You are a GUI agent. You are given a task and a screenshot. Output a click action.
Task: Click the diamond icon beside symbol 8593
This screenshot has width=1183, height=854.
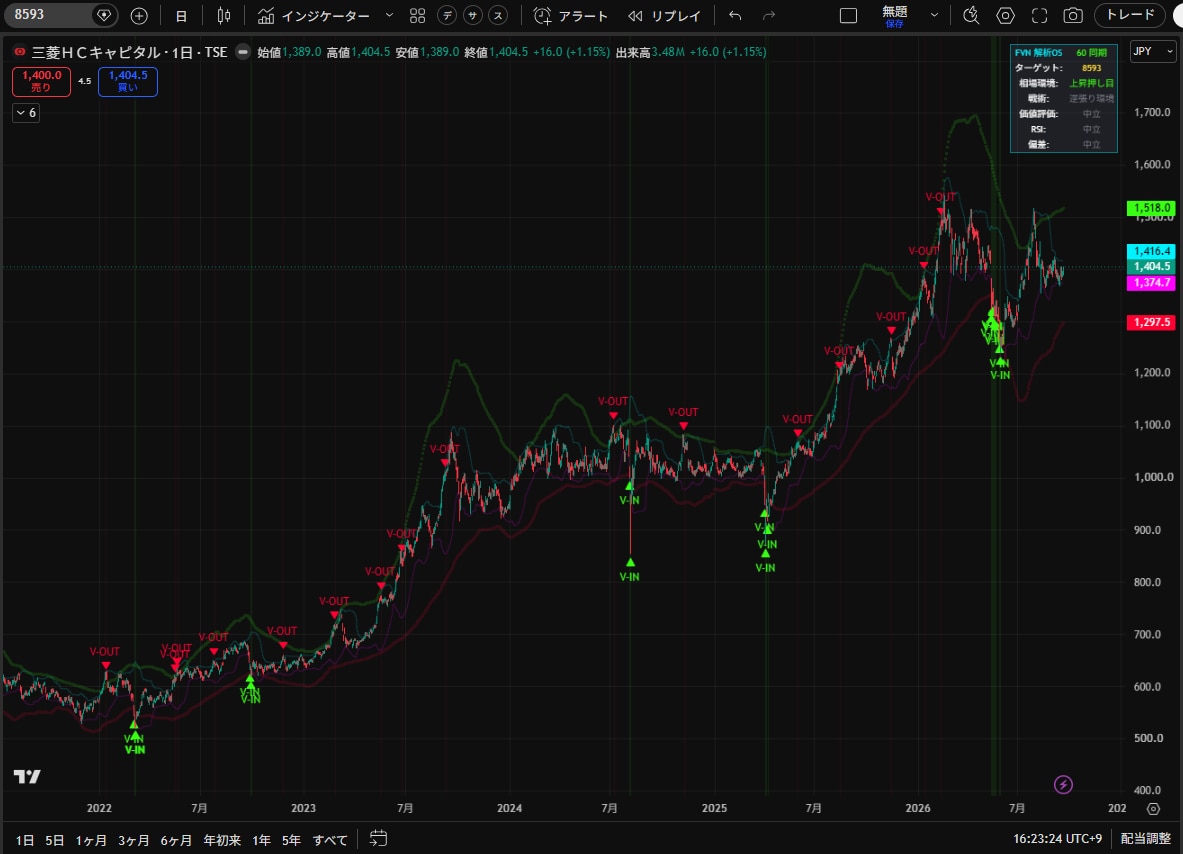(x=104, y=15)
